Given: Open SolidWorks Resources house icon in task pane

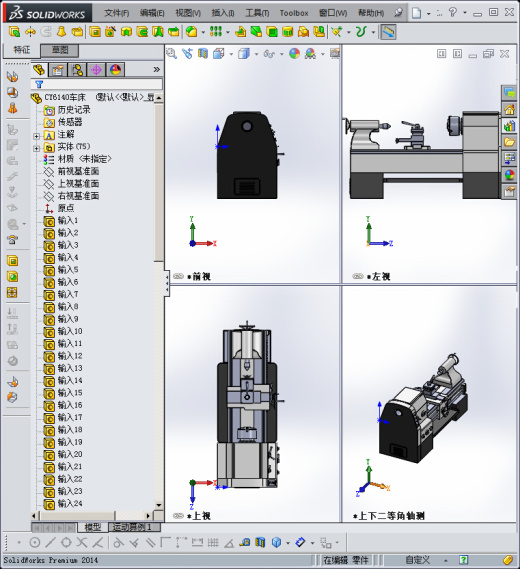Looking at the screenshot, I should [509, 109].
